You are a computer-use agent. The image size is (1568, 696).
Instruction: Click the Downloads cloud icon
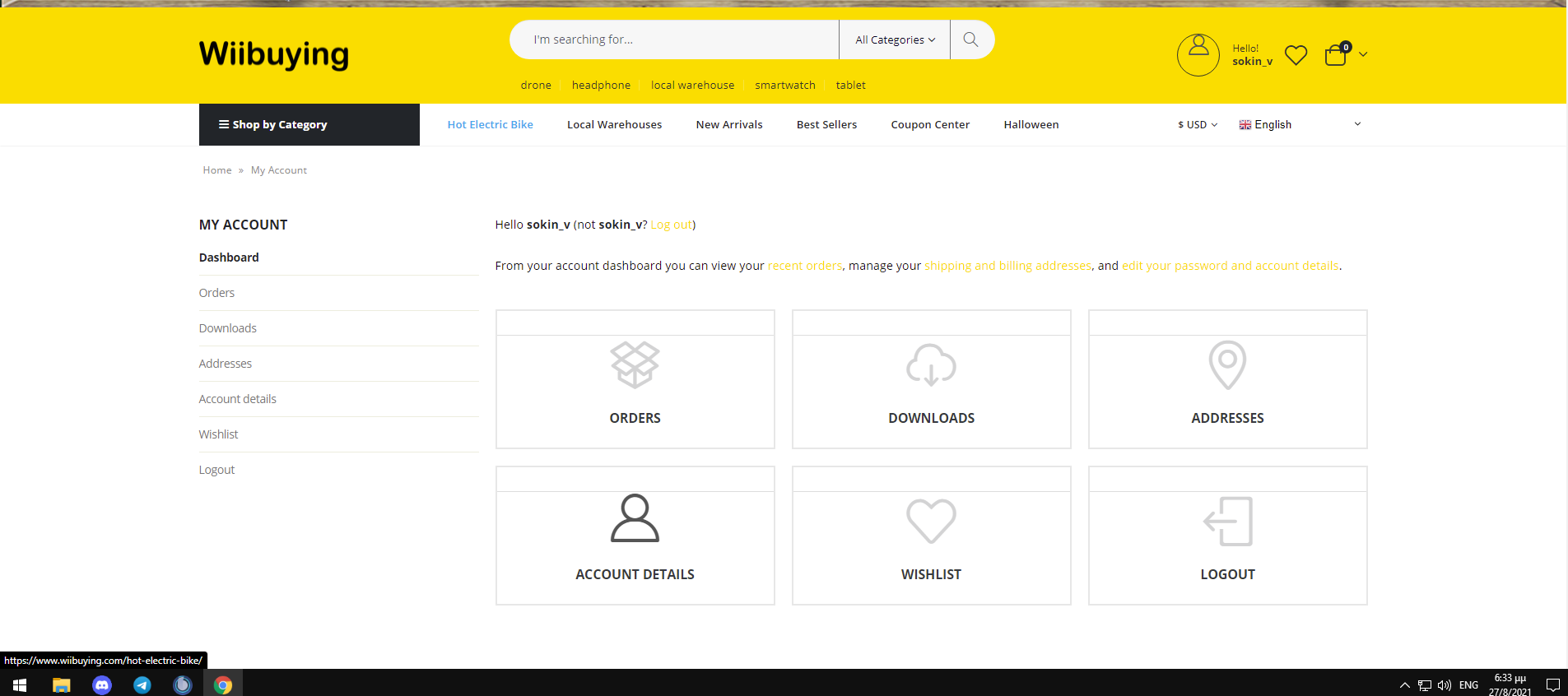[931, 364]
